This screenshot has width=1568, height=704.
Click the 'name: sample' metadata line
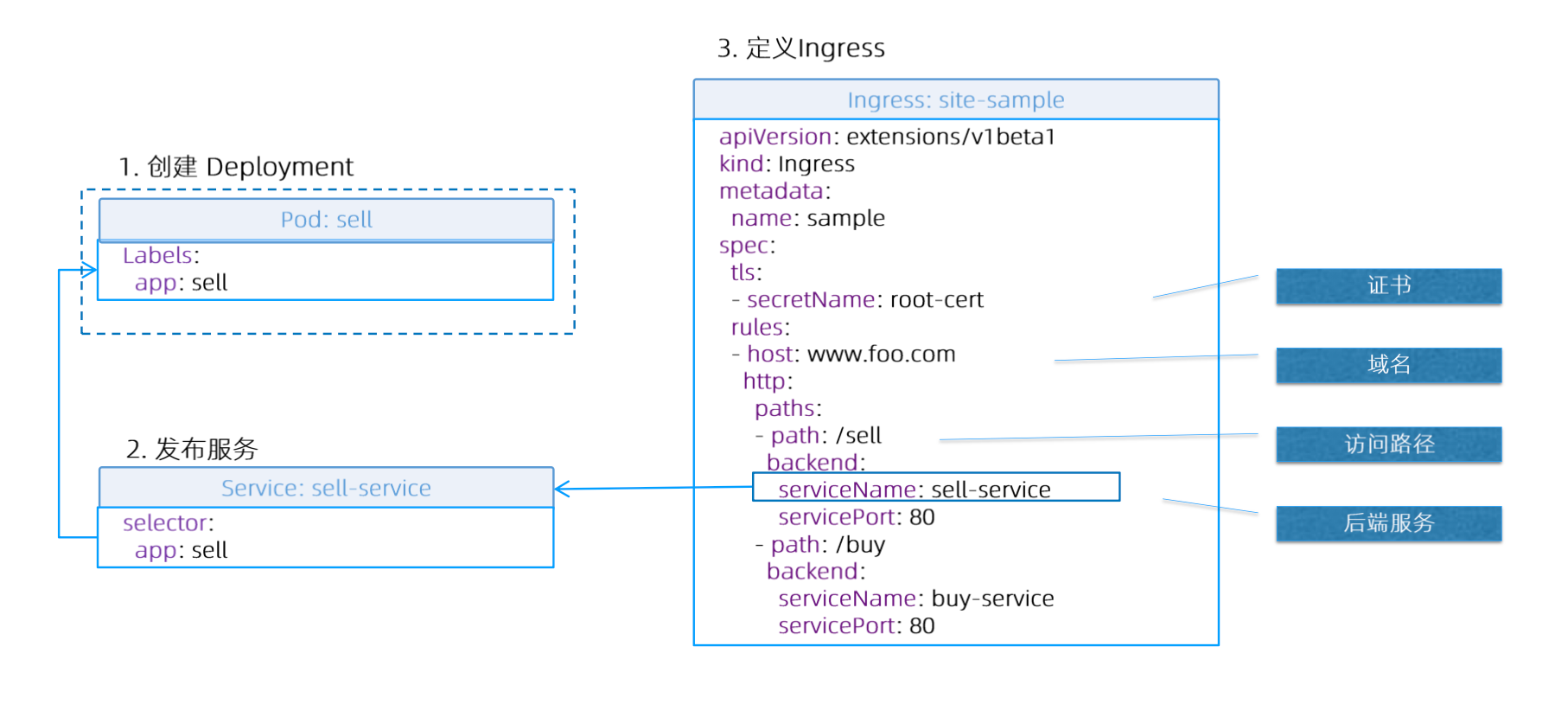pyautogui.click(x=807, y=218)
